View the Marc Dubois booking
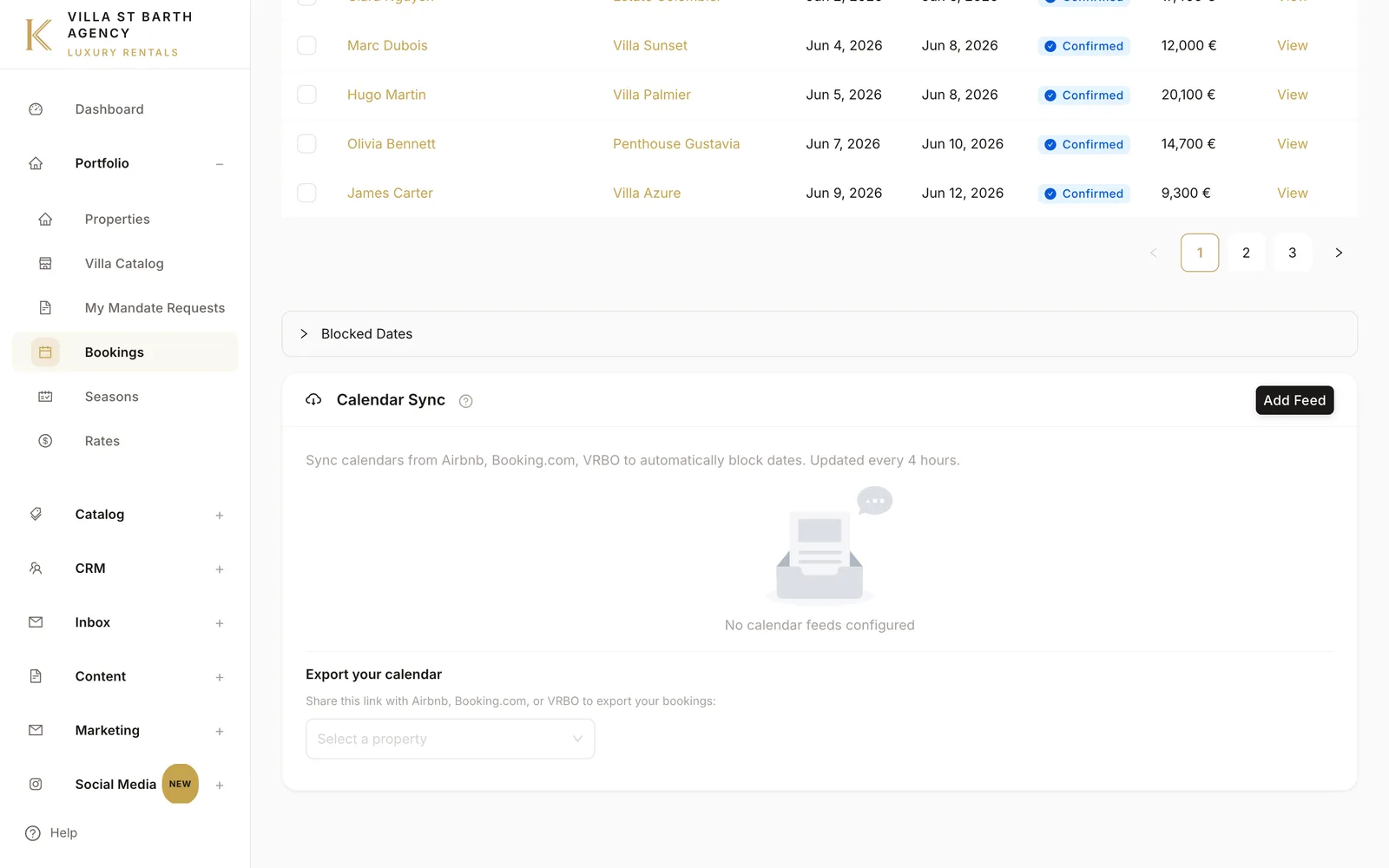The height and width of the screenshot is (868, 1389). coord(1293,45)
